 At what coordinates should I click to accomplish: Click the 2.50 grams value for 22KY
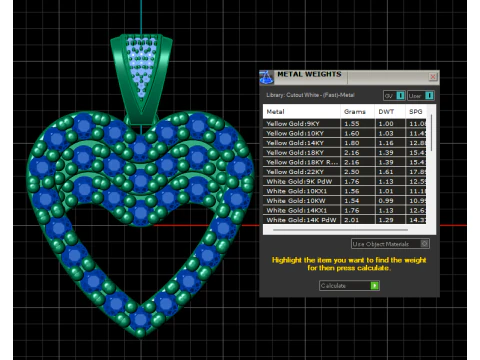(352, 172)
